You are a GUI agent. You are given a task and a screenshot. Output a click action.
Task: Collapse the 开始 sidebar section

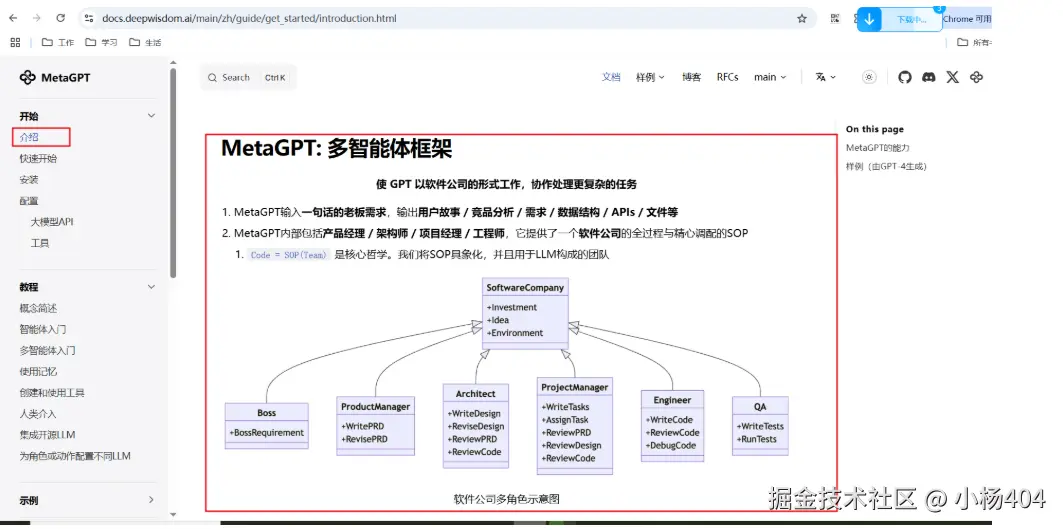click(151, 116)
